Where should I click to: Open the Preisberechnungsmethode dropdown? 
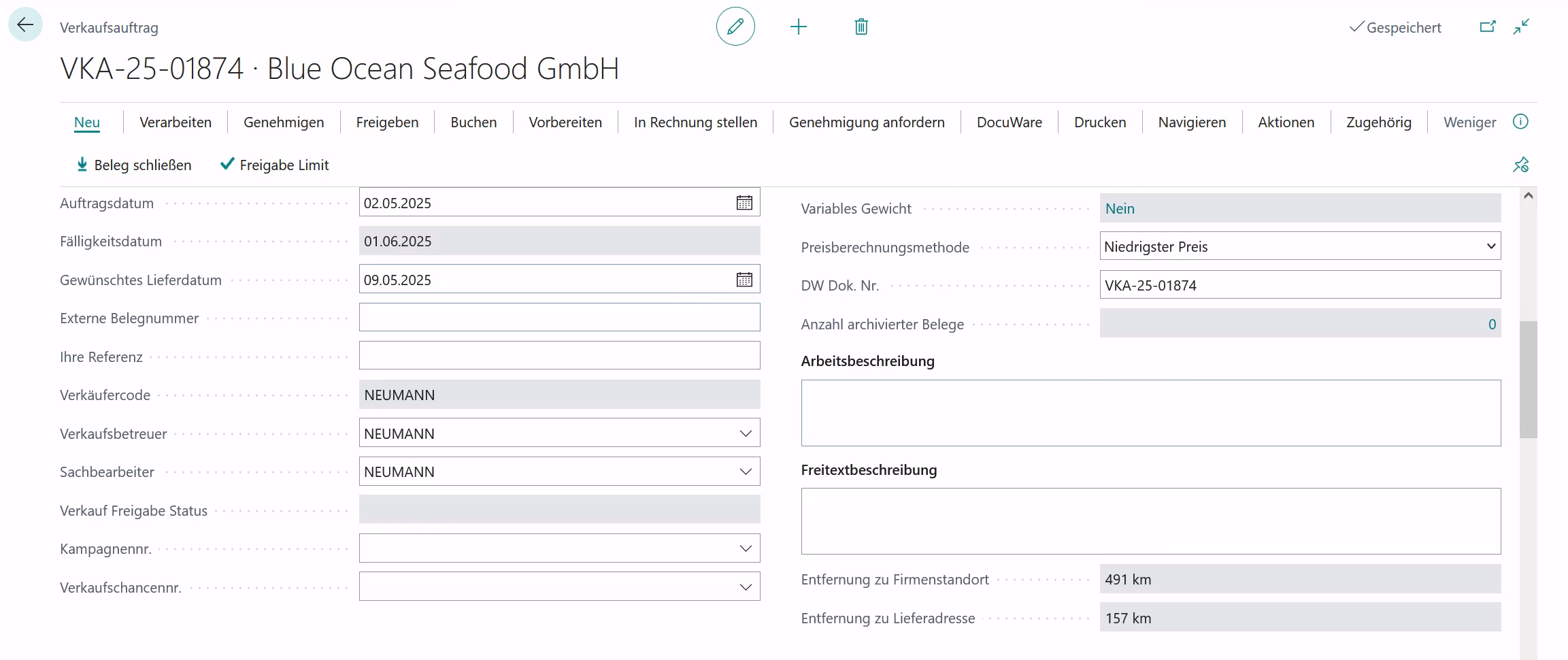pos(1300,246)
